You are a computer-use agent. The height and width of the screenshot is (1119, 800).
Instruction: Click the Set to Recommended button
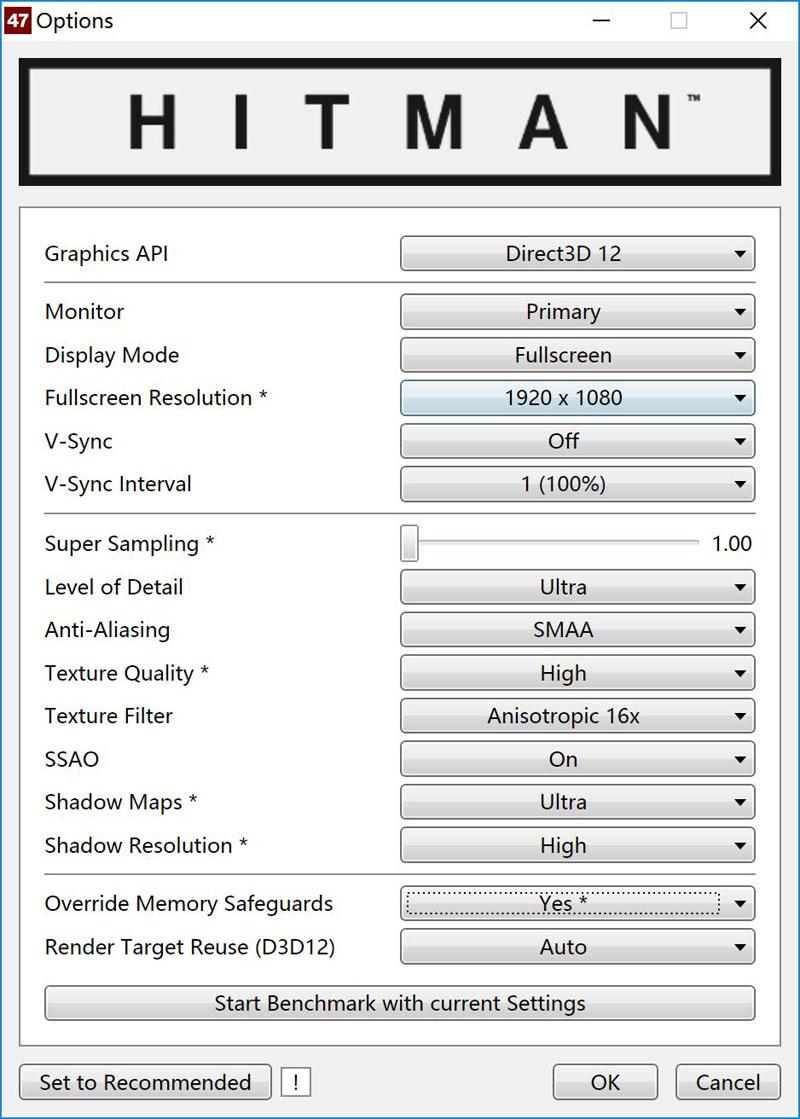click(145, 1082)
